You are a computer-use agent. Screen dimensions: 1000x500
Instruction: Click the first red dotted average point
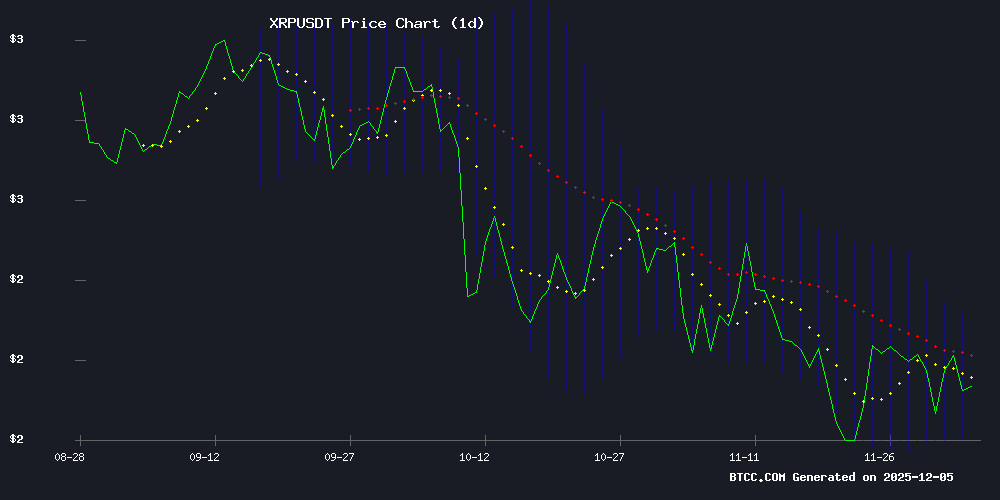(350, 110)
